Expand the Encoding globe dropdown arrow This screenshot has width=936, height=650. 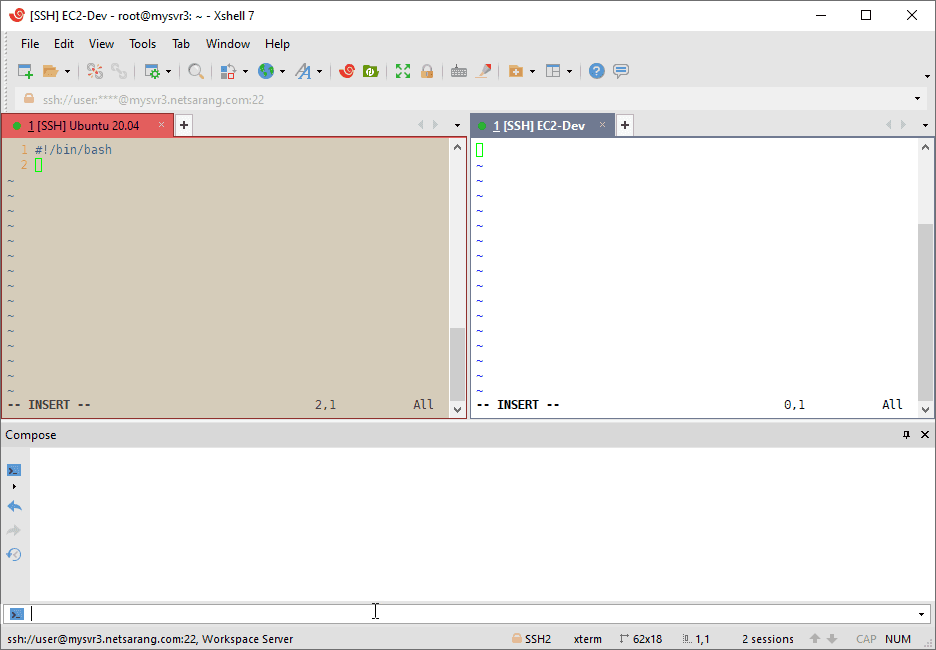[x=282, y=72]
